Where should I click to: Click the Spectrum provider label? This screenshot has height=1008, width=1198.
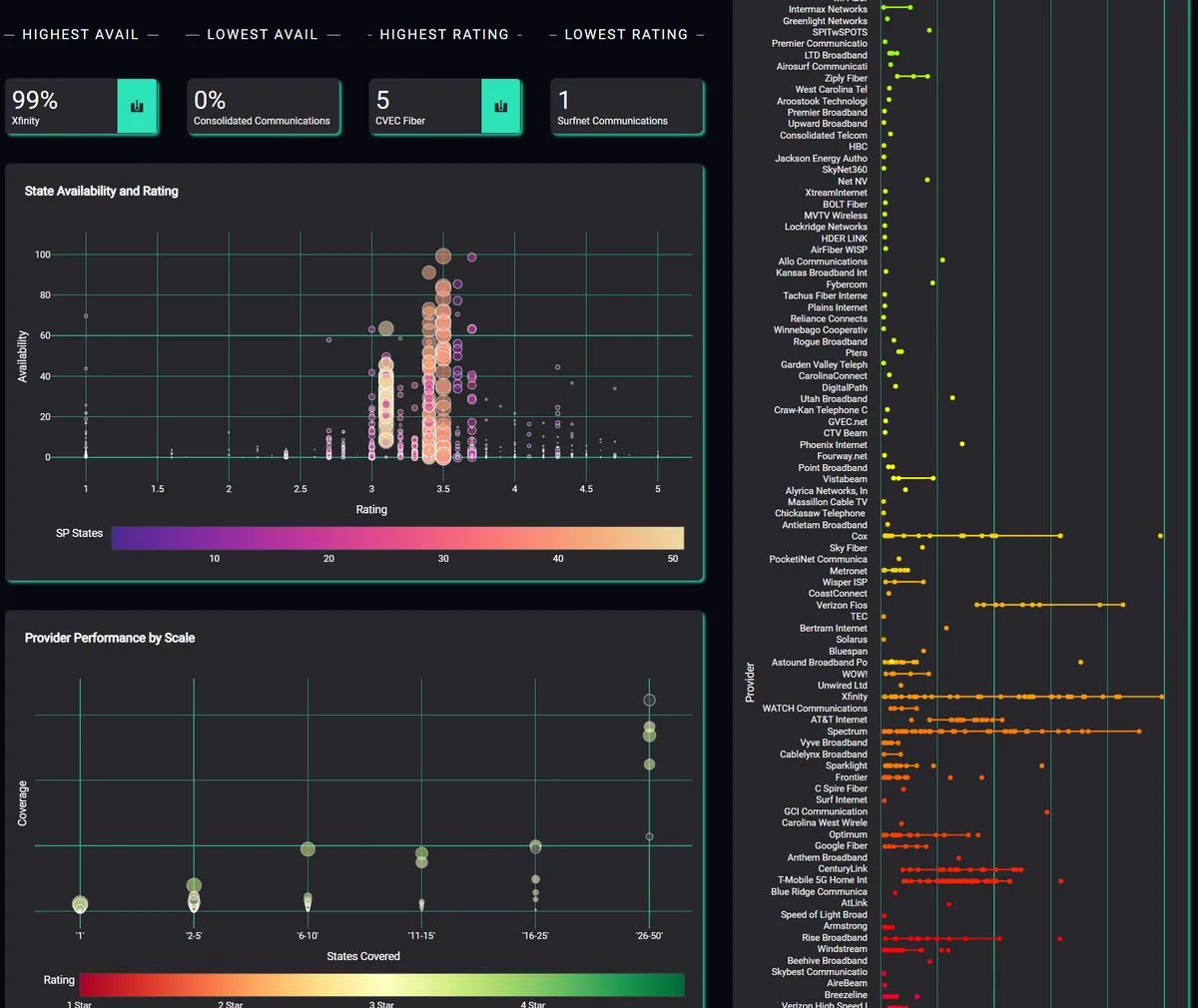[x=847, y=732]
